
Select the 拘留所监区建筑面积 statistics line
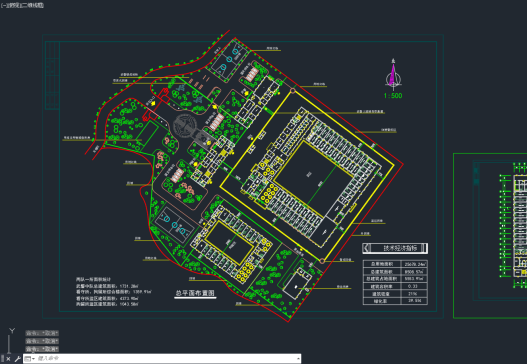coord(107,304)
